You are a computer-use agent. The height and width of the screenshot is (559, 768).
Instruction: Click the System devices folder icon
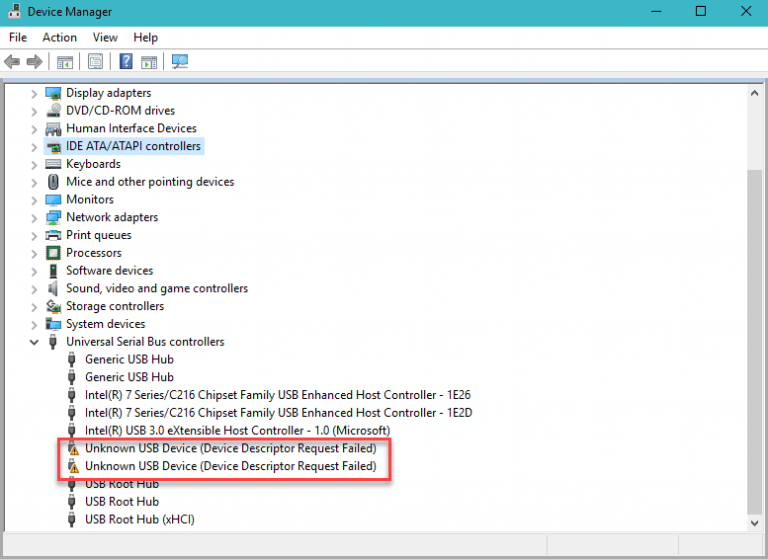coord(53,324)
